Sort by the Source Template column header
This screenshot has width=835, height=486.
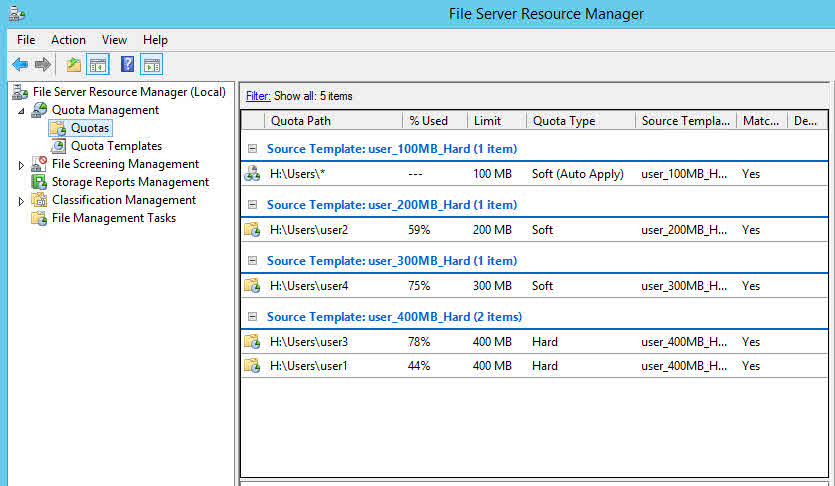[685, 121]
